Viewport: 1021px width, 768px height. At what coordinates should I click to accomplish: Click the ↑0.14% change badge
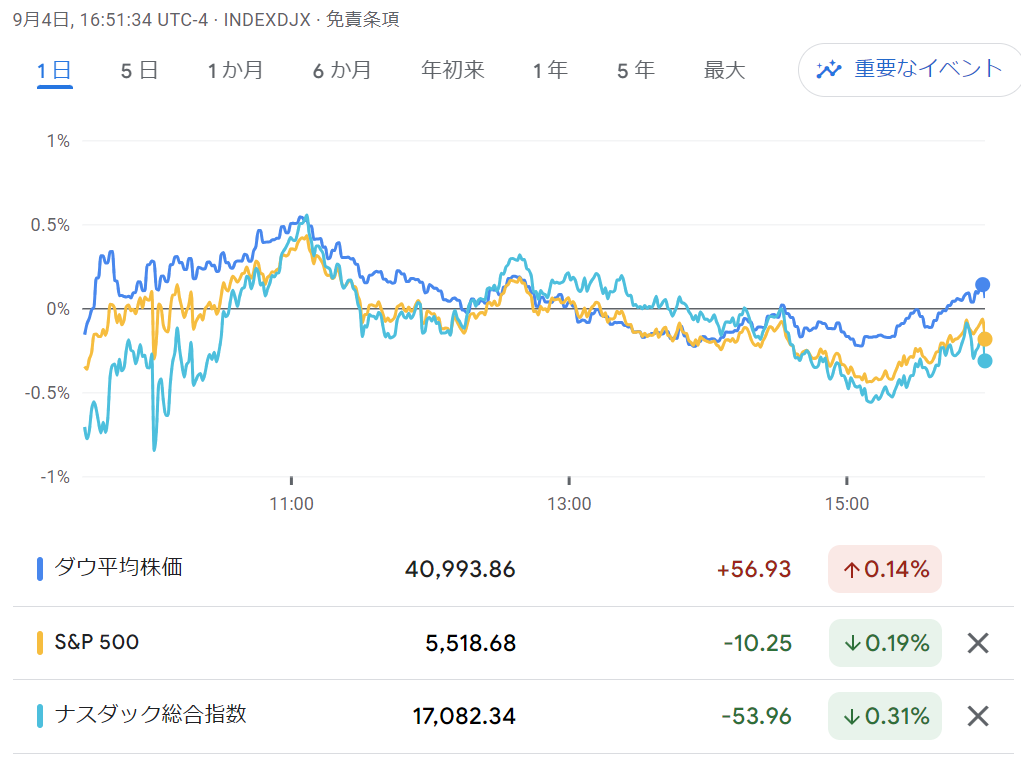click(x=885, y=569)
